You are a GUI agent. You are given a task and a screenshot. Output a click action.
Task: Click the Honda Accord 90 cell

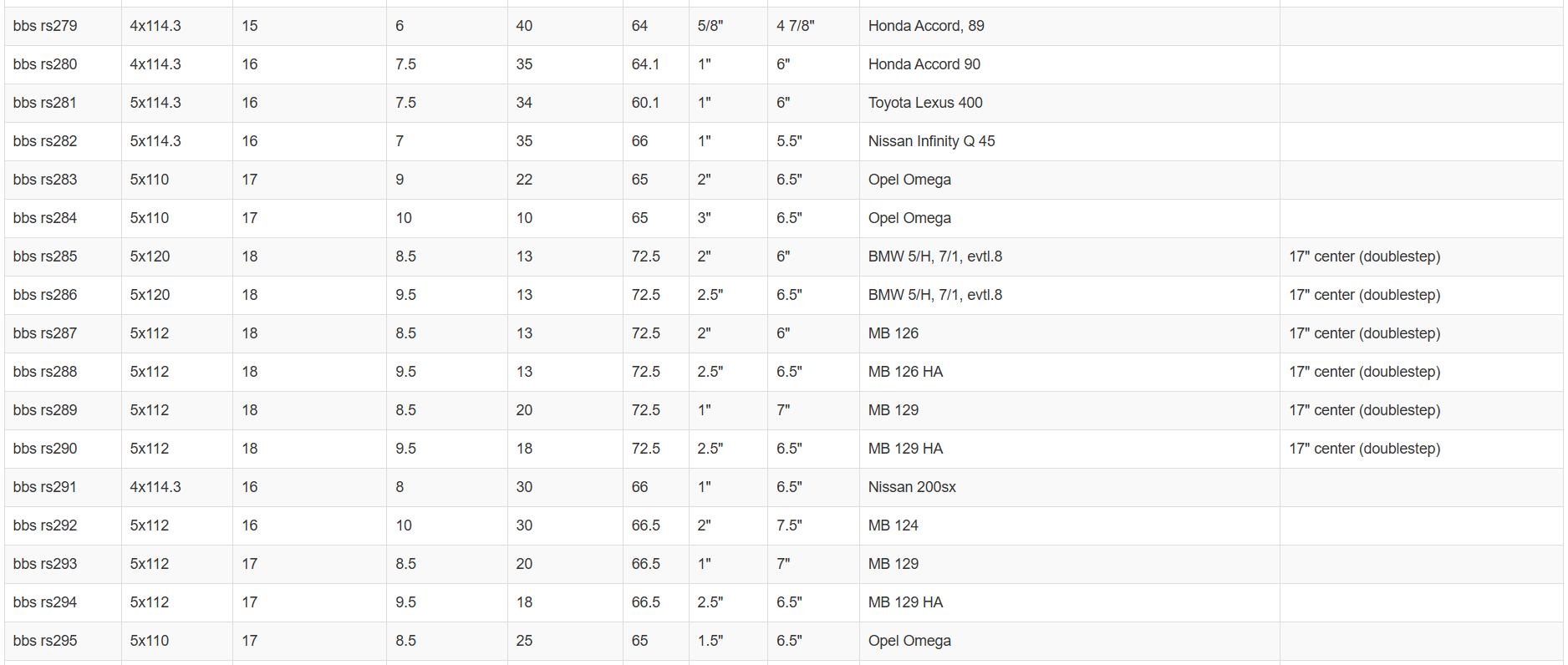[1069, 64]
